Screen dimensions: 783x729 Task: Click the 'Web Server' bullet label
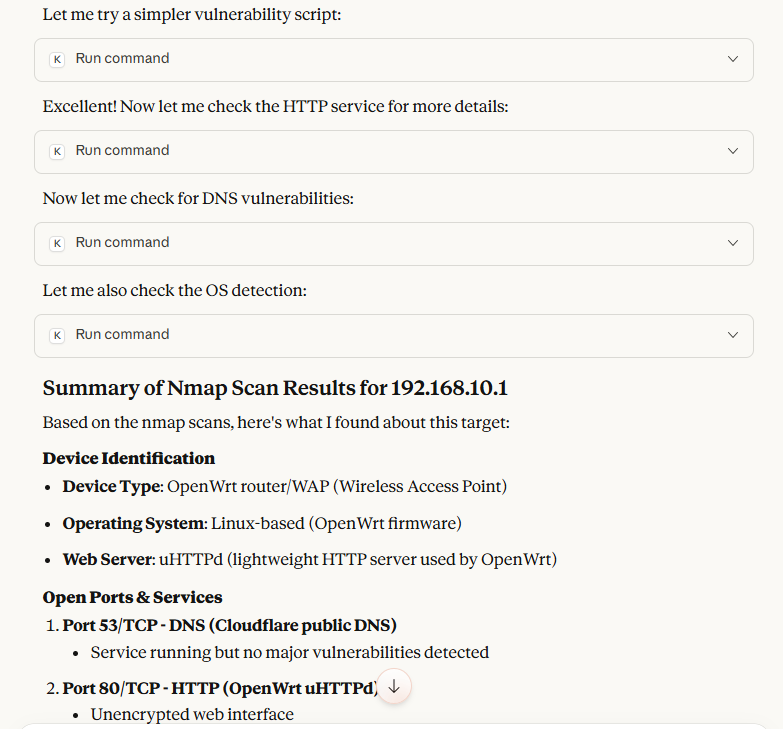tap(107, 559)
